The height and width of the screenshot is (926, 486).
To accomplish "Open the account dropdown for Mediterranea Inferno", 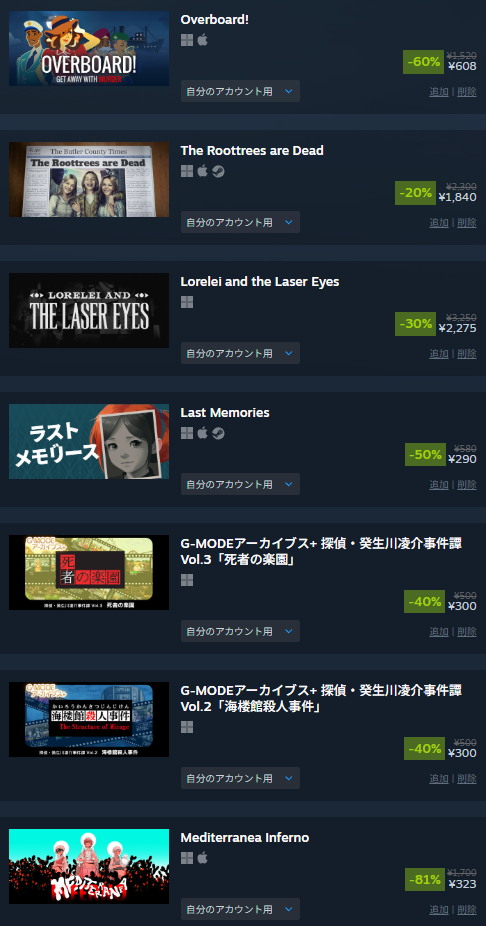I will [x=240, y=909].
